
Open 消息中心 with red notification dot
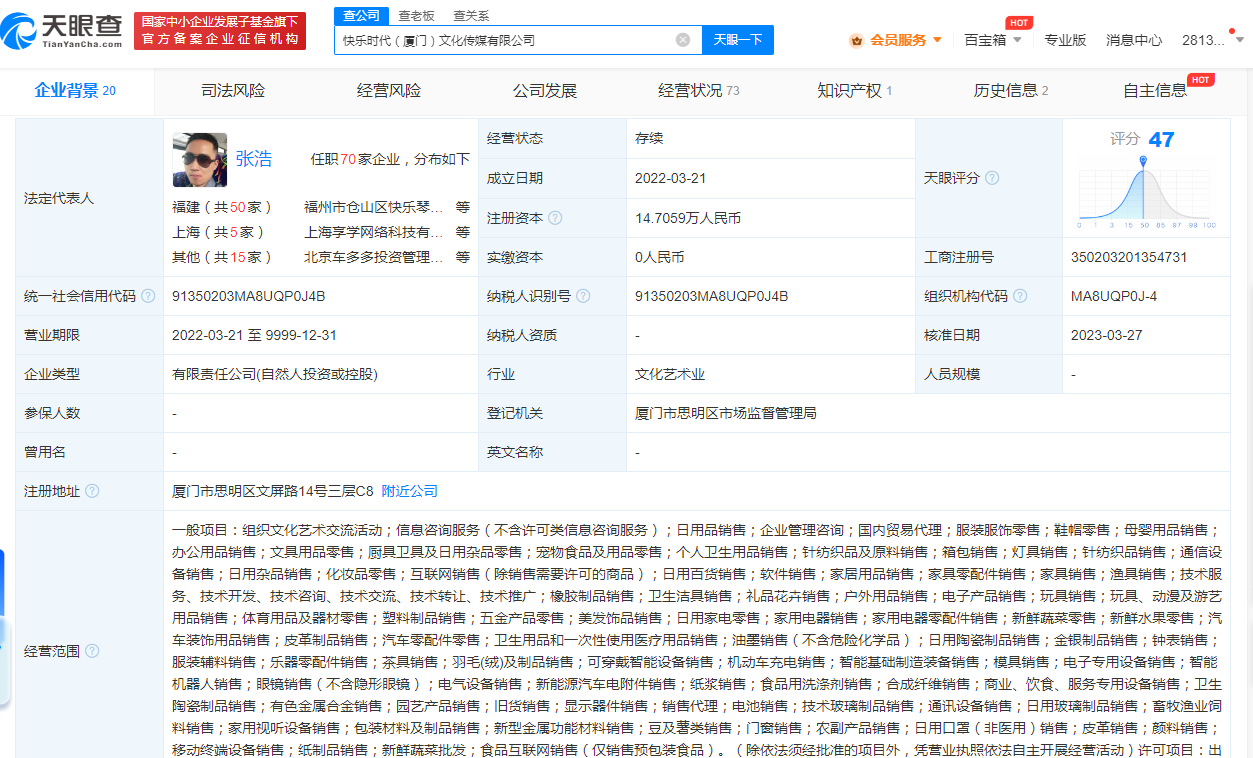pyautogui.click(x=1133, y=39)
